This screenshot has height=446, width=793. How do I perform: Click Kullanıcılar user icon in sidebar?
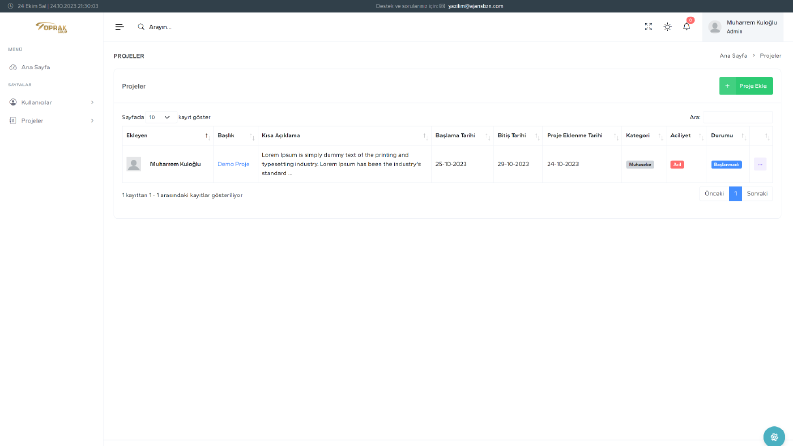coord(13,102)
